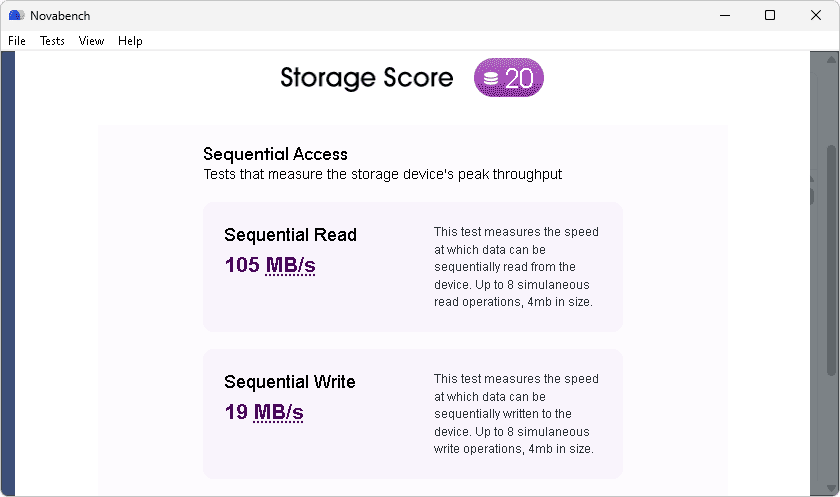Click the underlined MB/s unit under Sequential Write
Viewport: 840px width, 497px height.
click(278, 412)
